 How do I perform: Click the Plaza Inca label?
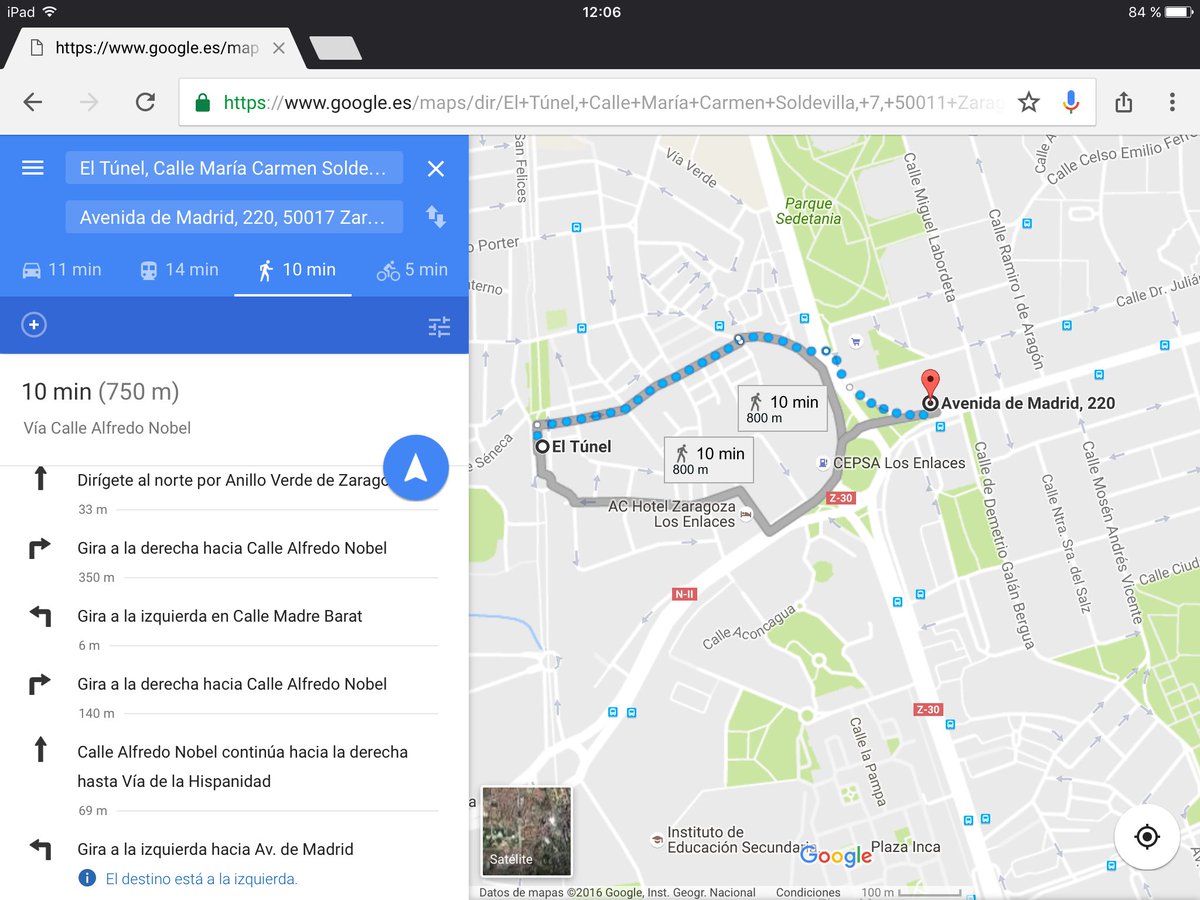tap(904, 847)
